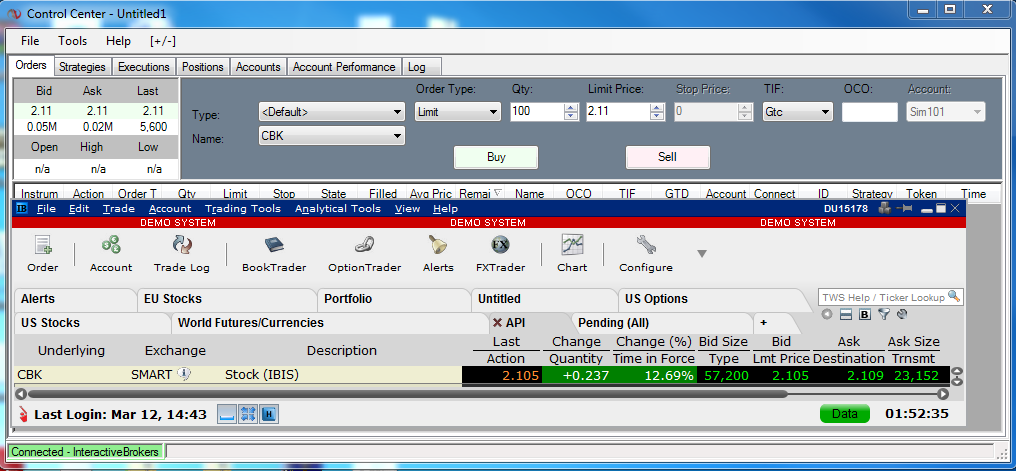Open the TIF Gtc dropdown

[x=798, y=111]
